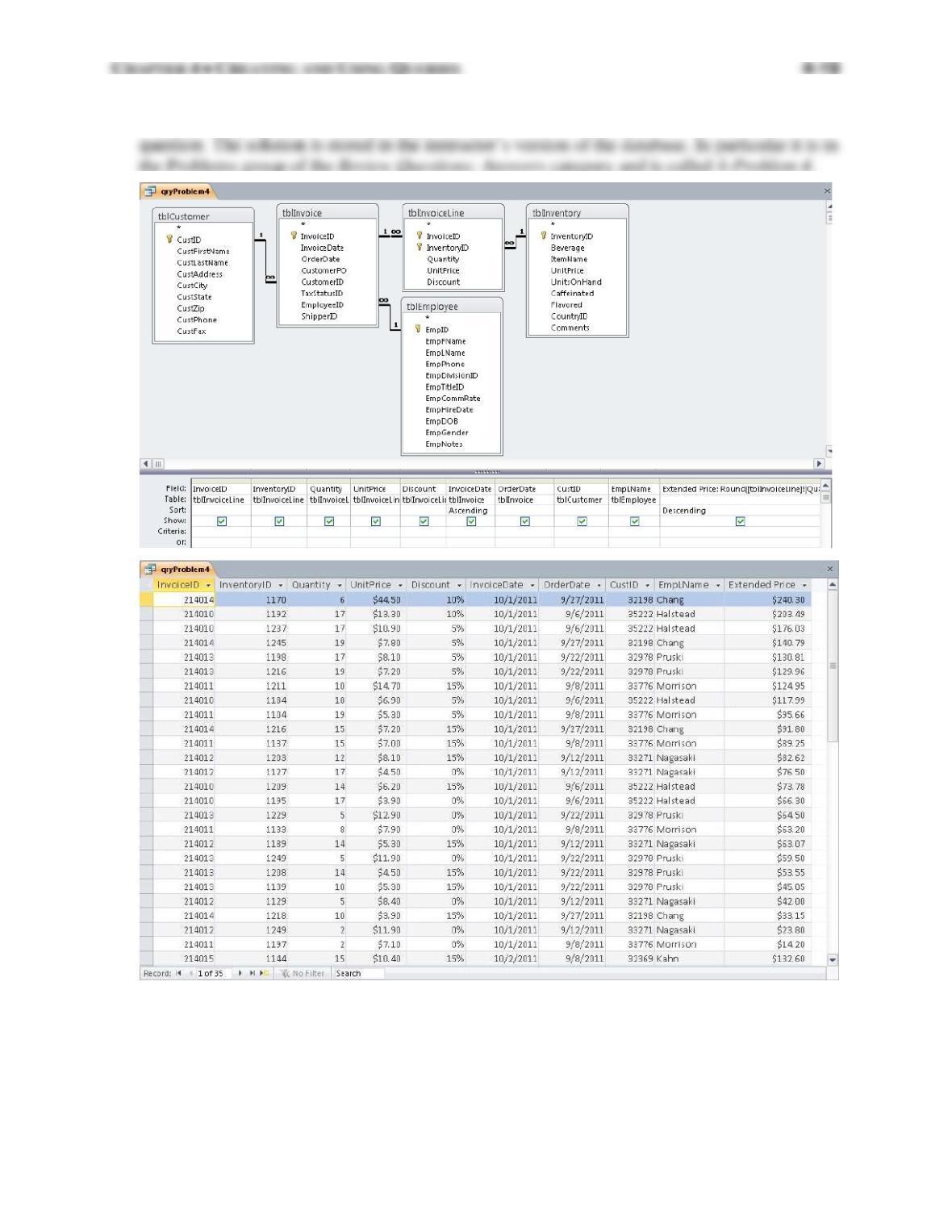Open OrderDate column filter dropdown

pos(599,585)
